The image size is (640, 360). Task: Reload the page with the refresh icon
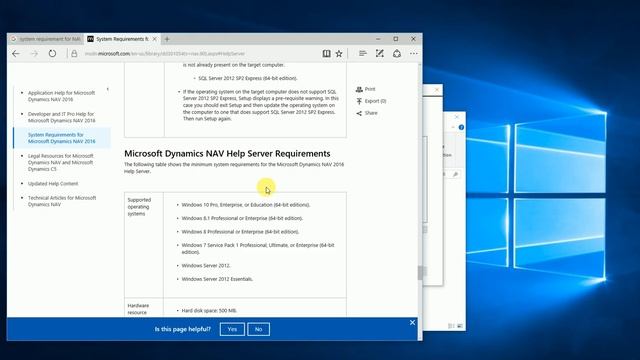point(52,53)
